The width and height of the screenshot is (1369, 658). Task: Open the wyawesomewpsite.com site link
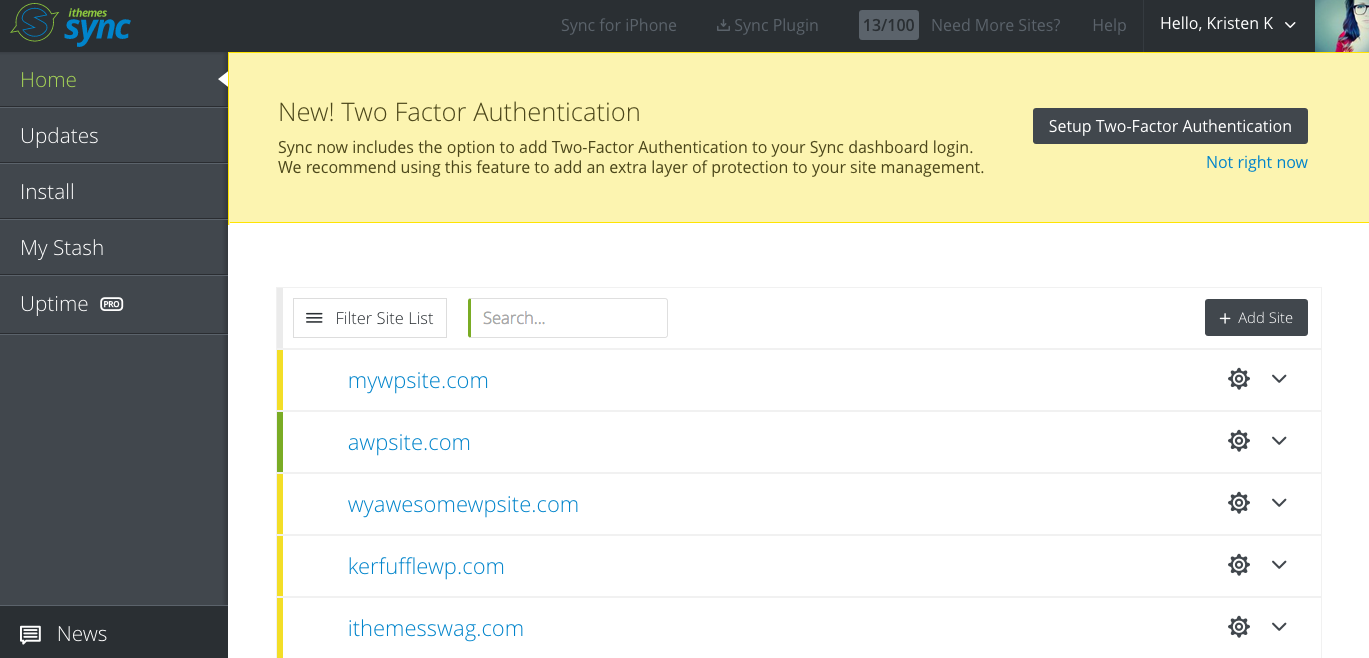pyautogui.click(x=463, y=505)
